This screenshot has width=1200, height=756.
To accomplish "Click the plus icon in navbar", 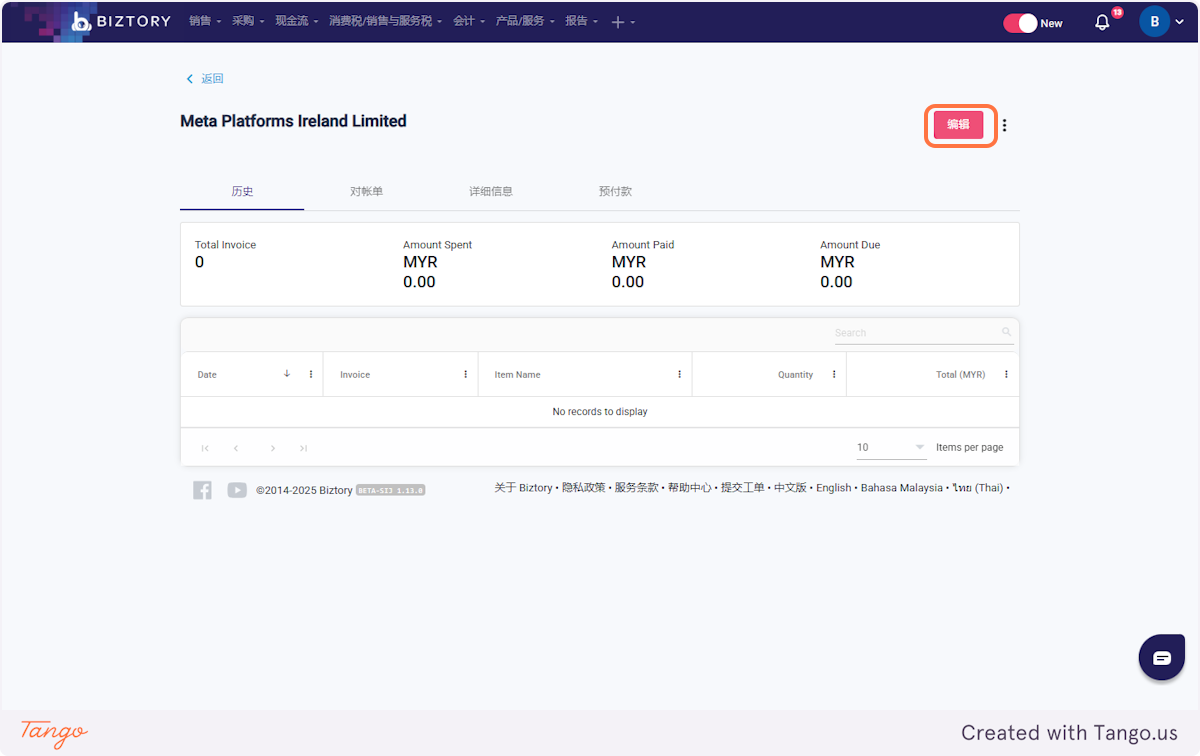I will (x=618, y=22).
